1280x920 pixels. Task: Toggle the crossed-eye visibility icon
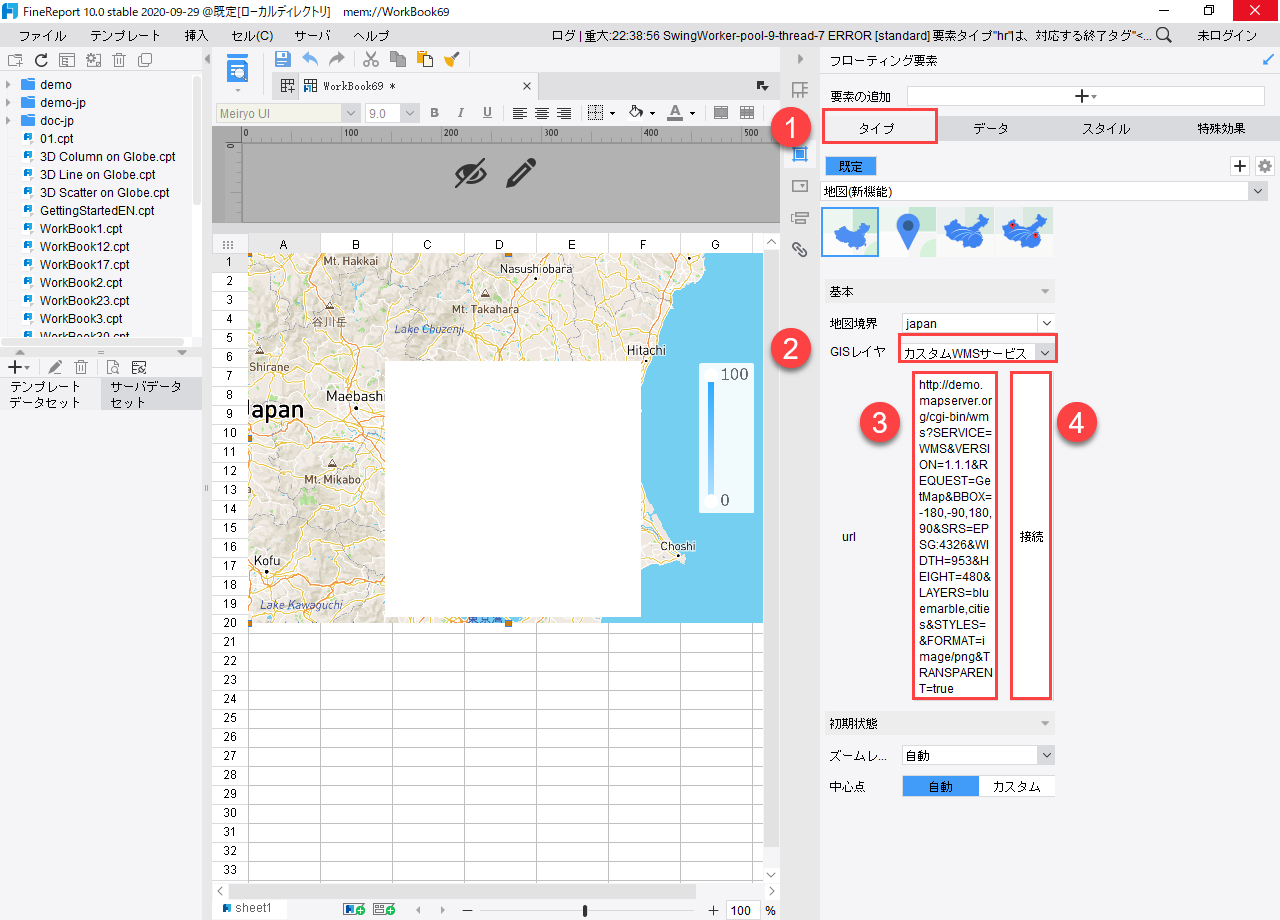(x=470, y=173)
